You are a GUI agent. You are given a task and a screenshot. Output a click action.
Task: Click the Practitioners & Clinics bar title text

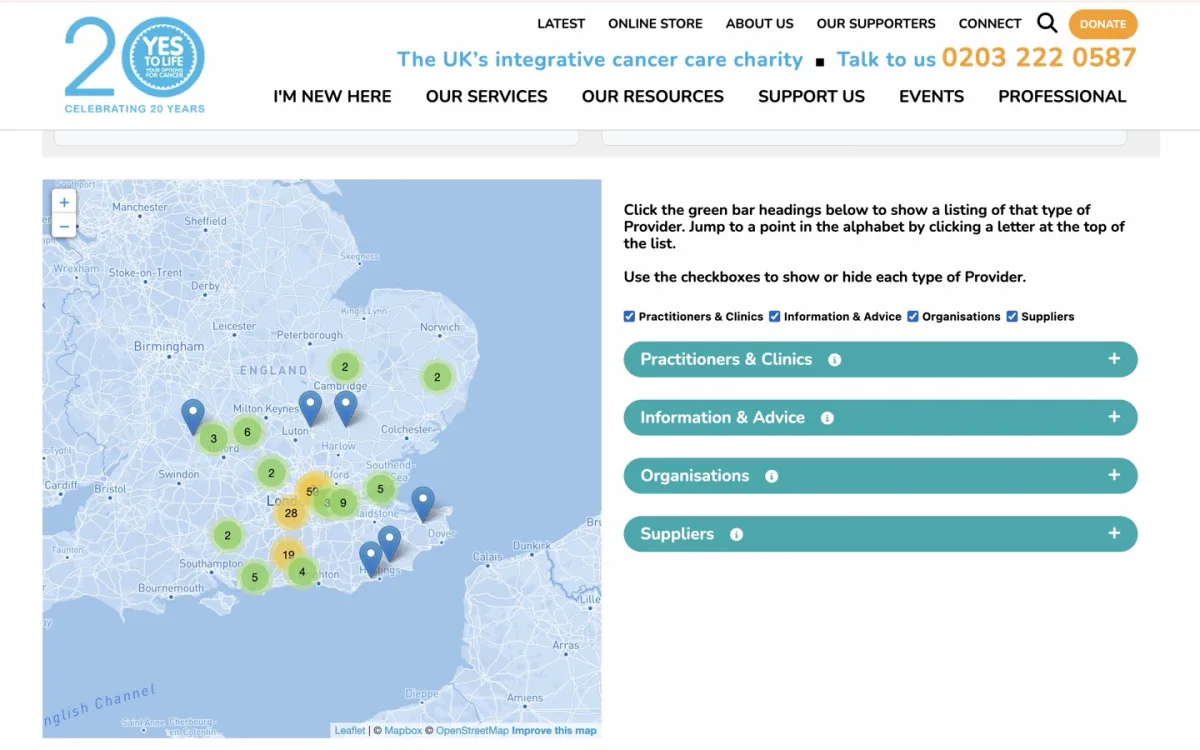(726, 359)
